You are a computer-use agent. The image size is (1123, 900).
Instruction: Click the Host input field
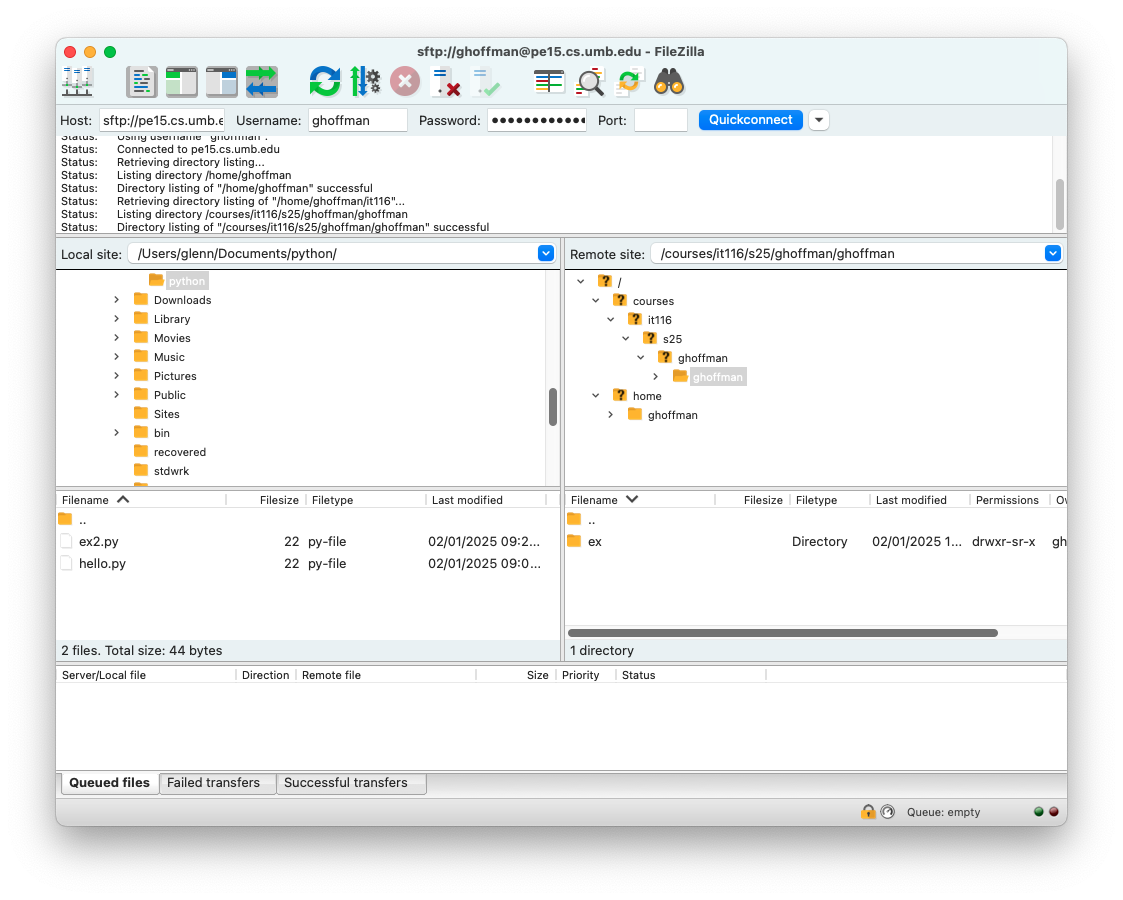pyautogui.click(x=162, y=120)
